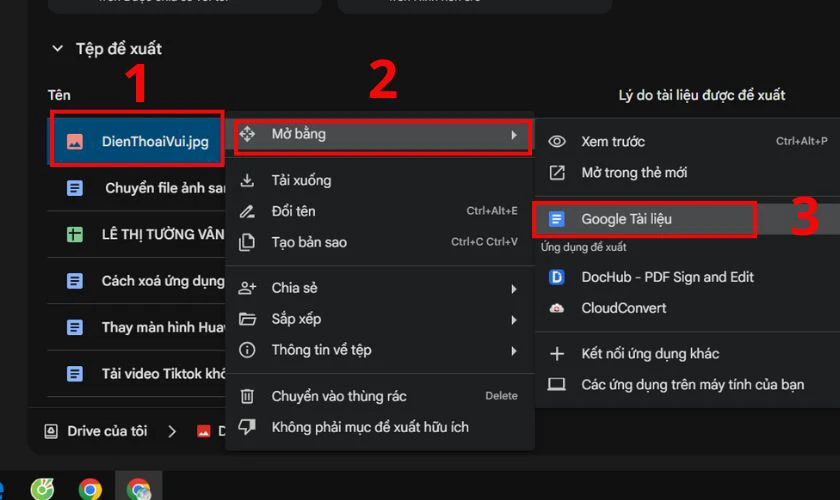
Task: Click the laptop icon for desktop apps
Action: pyautogui.click(x=557, y=384)
